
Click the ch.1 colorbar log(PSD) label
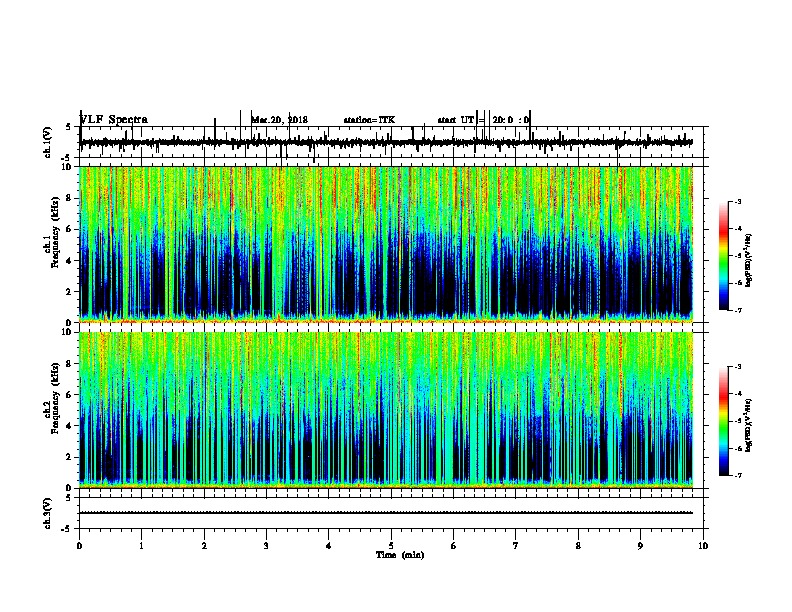(749, 261)
